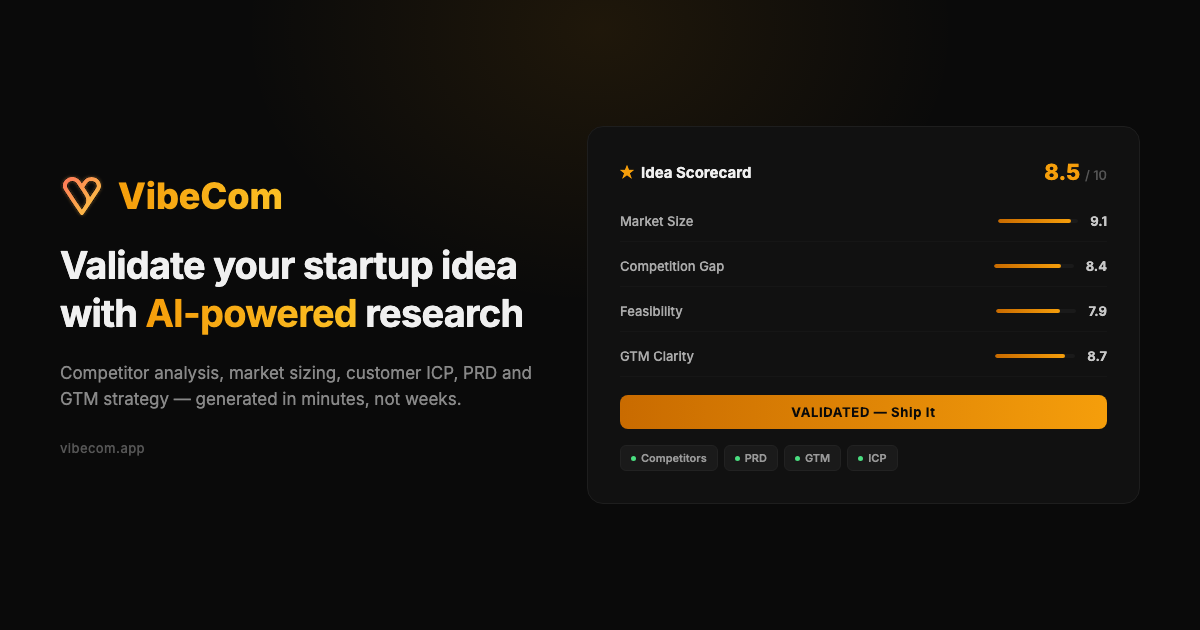
Task: Click the green dot on the Competitors pill
Action: point(634,458)
